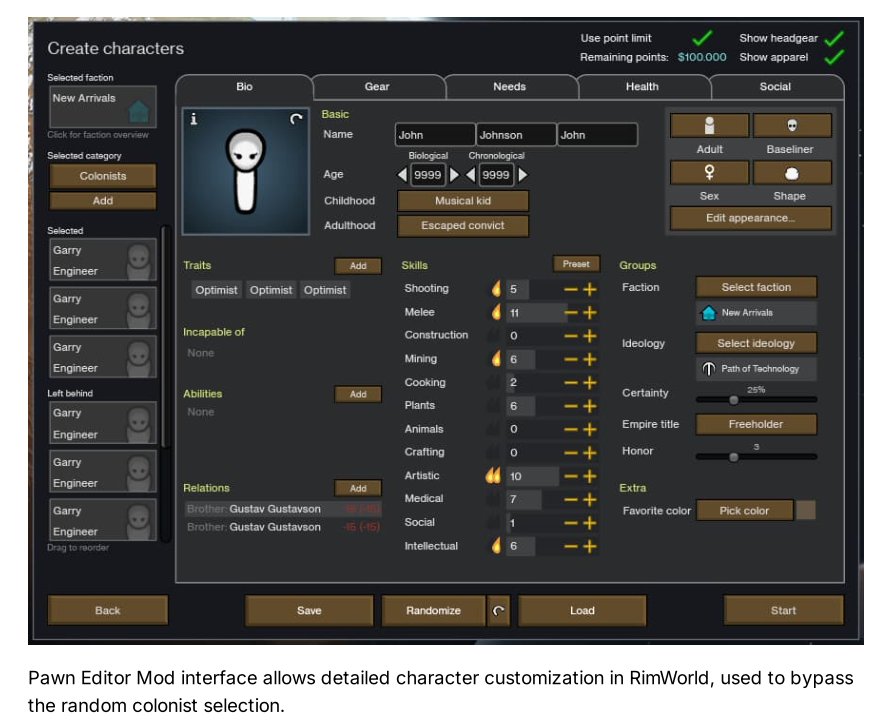Select the Adult life stage icon button

pyautogui.click(x=709, y=125)
